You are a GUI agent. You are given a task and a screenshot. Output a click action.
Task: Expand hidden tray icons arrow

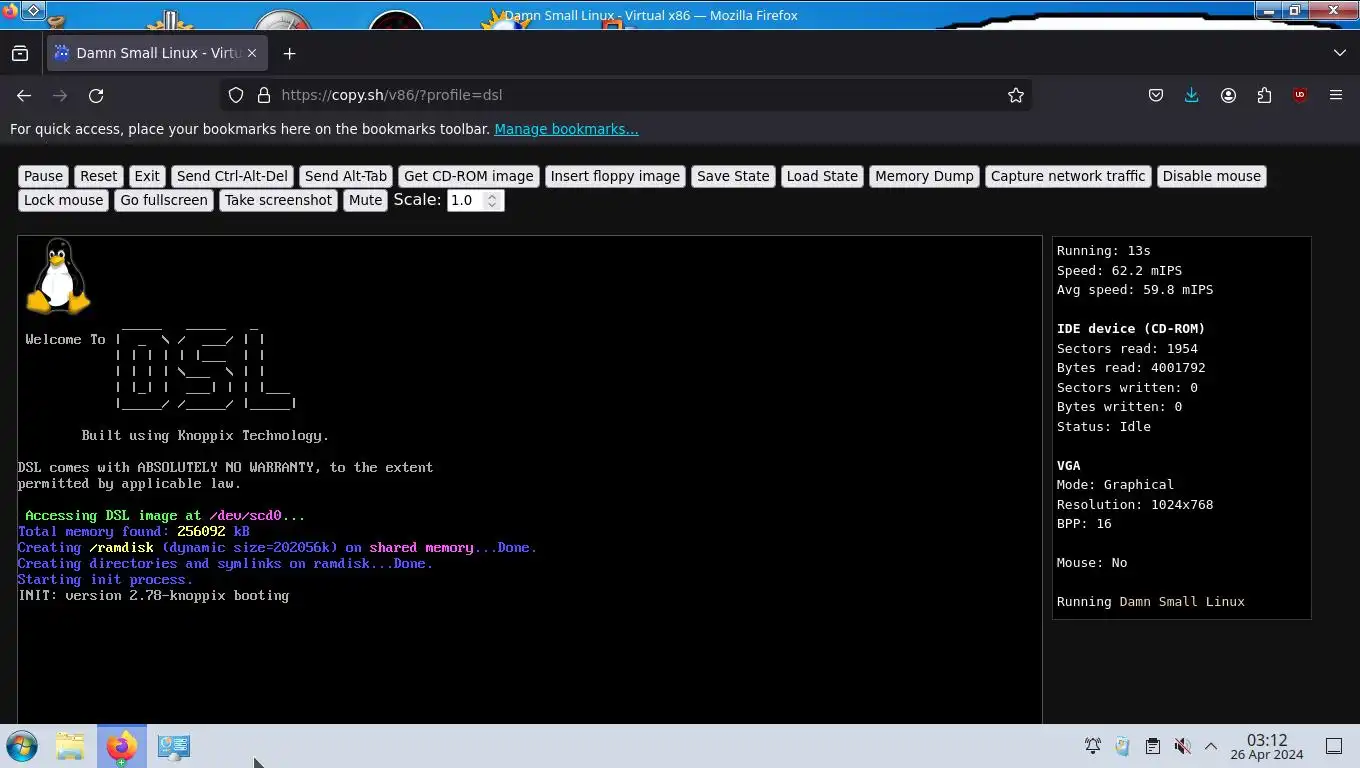coord(1210,746)
